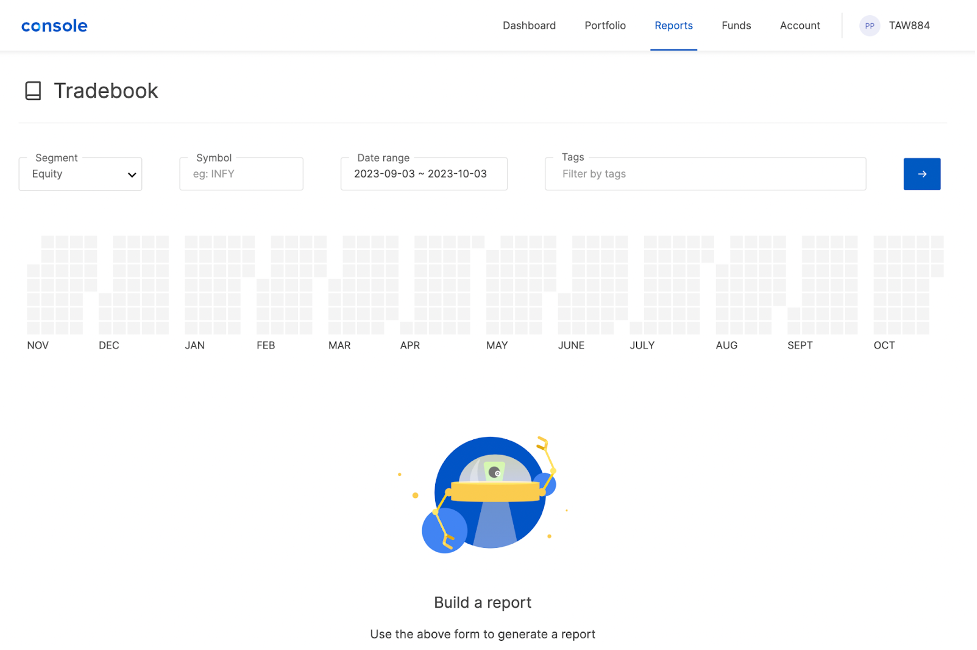Open the Dashboard tab
The image size is (977, 650).
click(x=529, y=26)
